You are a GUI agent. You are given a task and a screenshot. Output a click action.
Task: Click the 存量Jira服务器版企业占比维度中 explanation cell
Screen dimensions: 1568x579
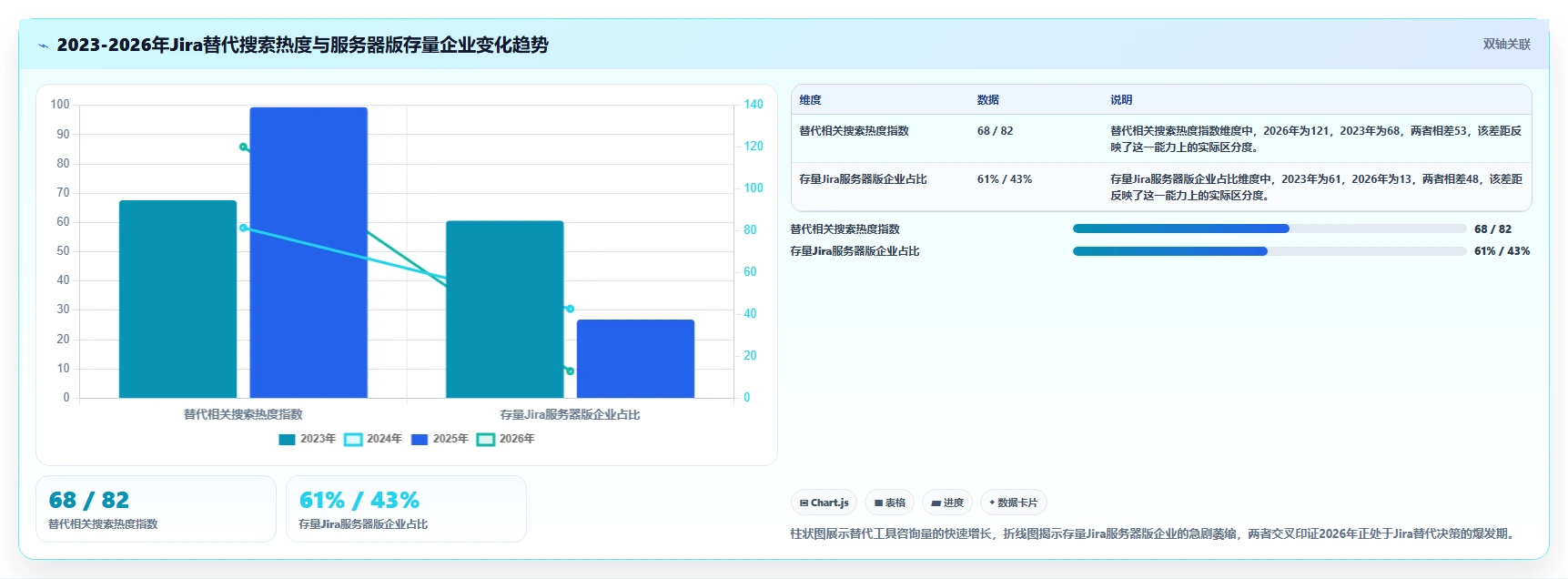[x=1316, y=188]
